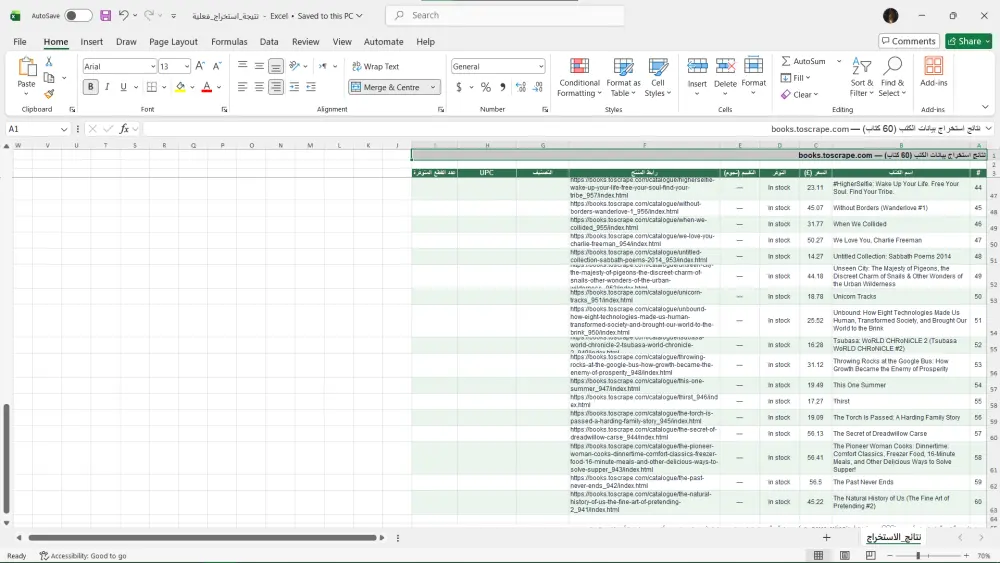Toggle Bold formatting
This screenshot has width=1000, height=563.
tap(91, 87)
